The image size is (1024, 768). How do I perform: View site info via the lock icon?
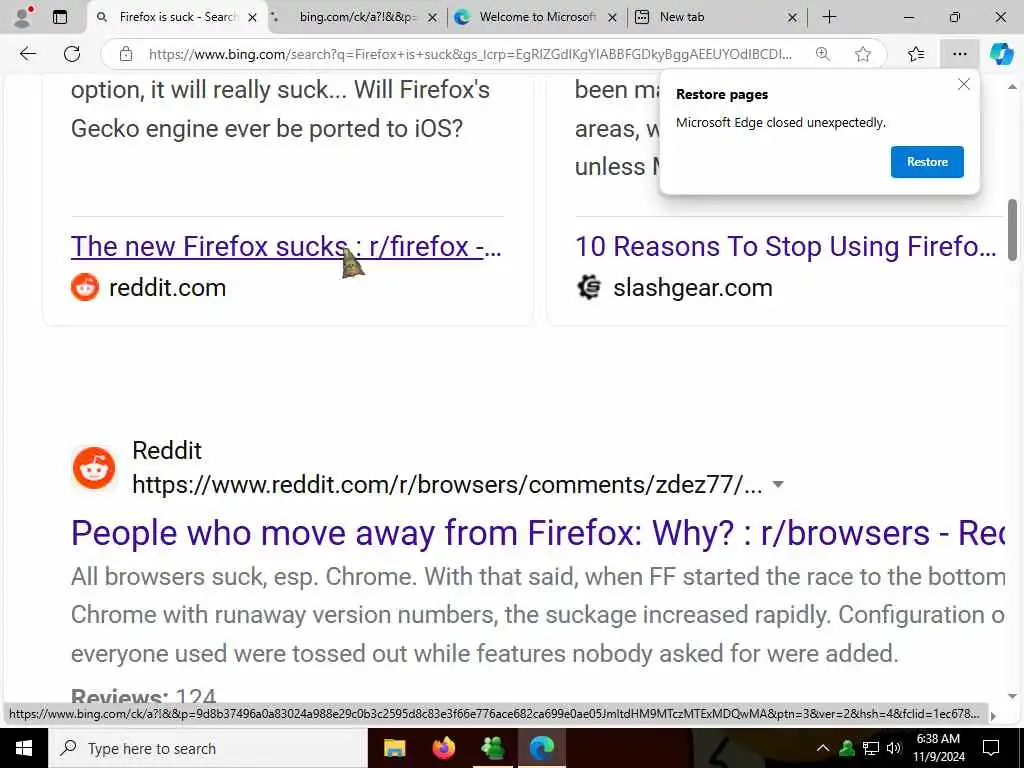point(126,54)
